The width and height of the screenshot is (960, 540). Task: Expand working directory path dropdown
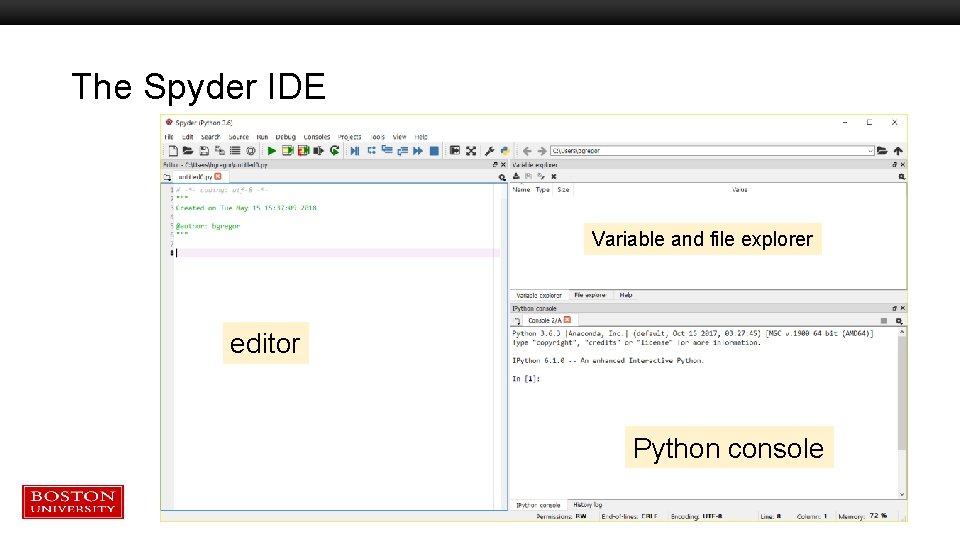click(x=870, y=151)
